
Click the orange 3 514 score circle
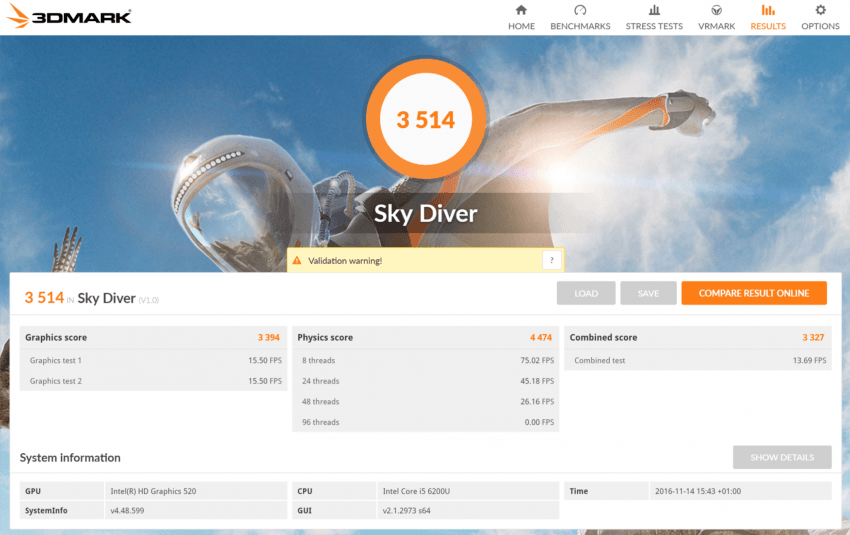pyautogui.click(x=426, y=119)
